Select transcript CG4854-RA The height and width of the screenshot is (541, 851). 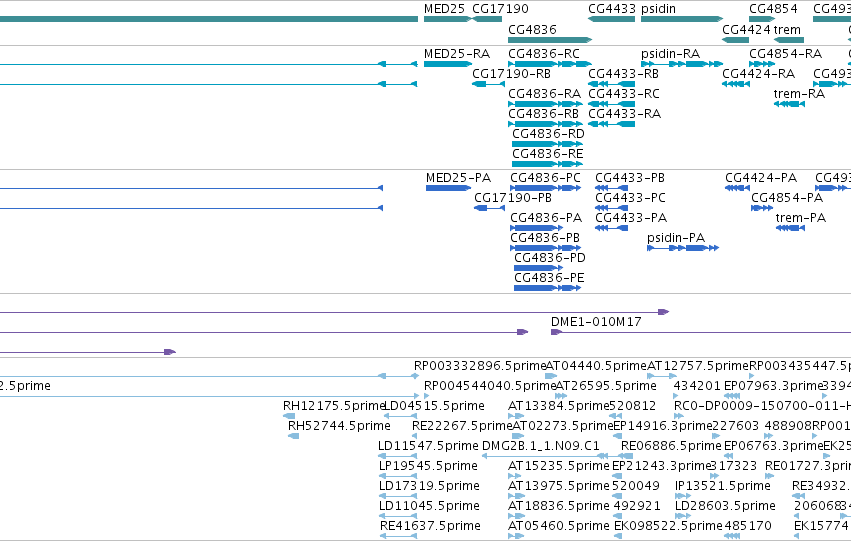point(762,64)
